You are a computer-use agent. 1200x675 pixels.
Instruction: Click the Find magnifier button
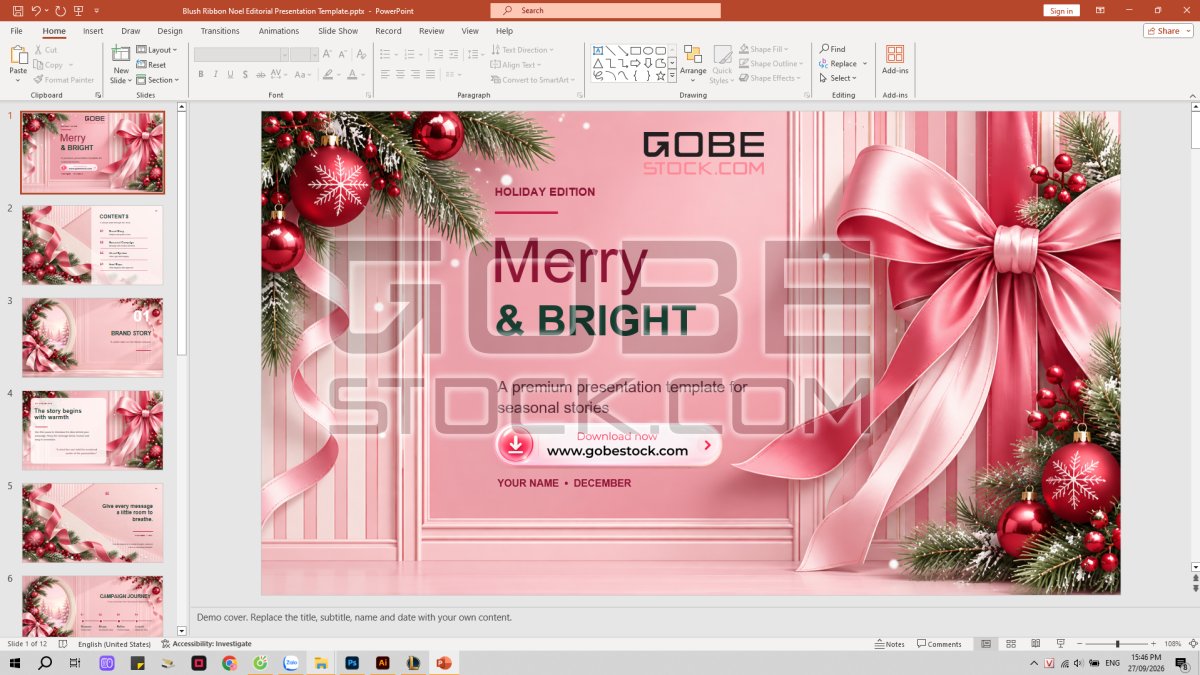coord(833,49)
